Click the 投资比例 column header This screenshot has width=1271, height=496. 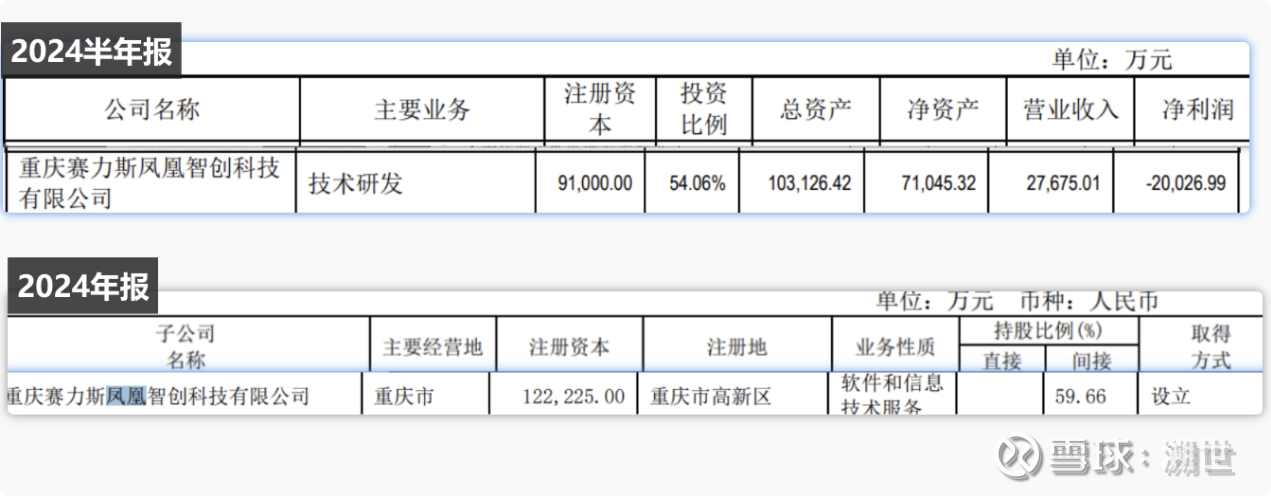[703, 109]
